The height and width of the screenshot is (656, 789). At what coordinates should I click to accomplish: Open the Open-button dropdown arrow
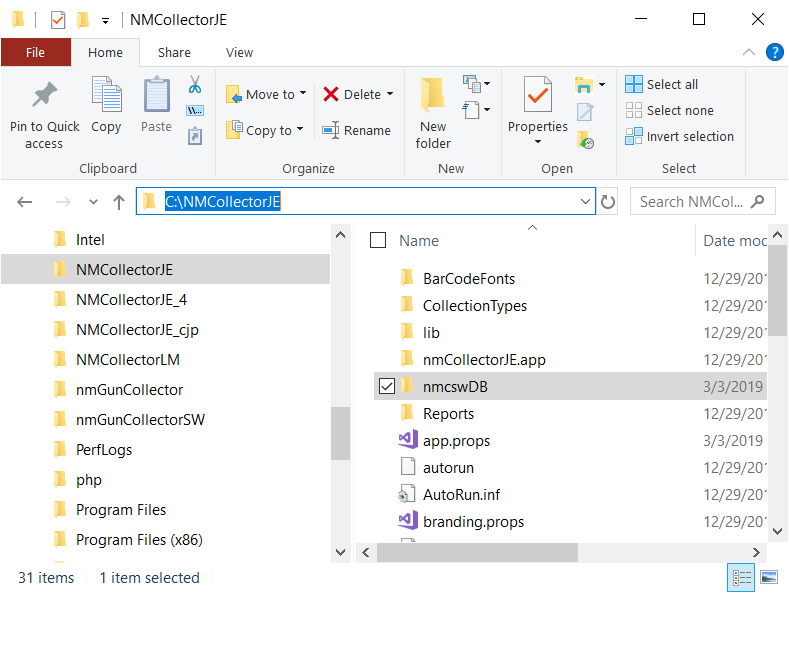[602, 85]
